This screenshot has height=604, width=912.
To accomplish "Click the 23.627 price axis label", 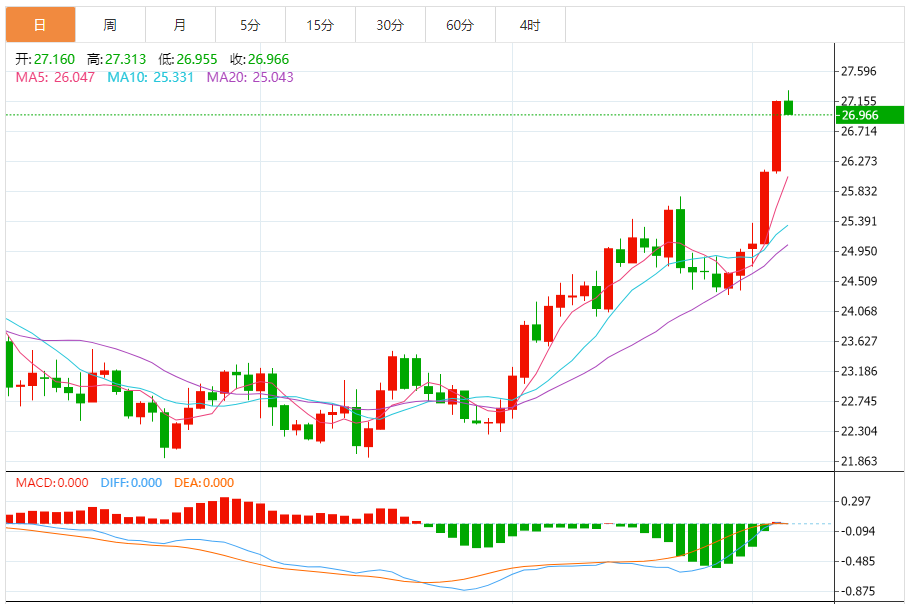I will (x=858, y=341).
